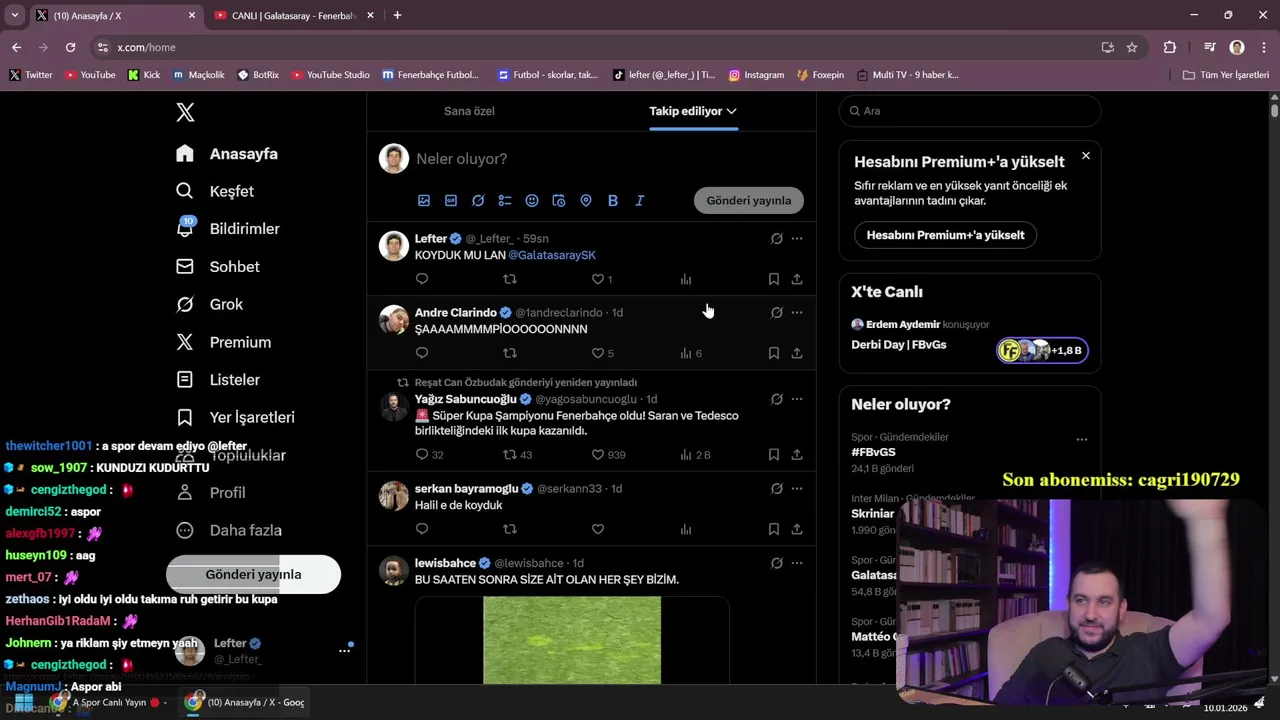The width and height of the screenshot is (1280, 720).
Task: Click Gönderi yayınla button in composer
Action: (x=749, y=200)
